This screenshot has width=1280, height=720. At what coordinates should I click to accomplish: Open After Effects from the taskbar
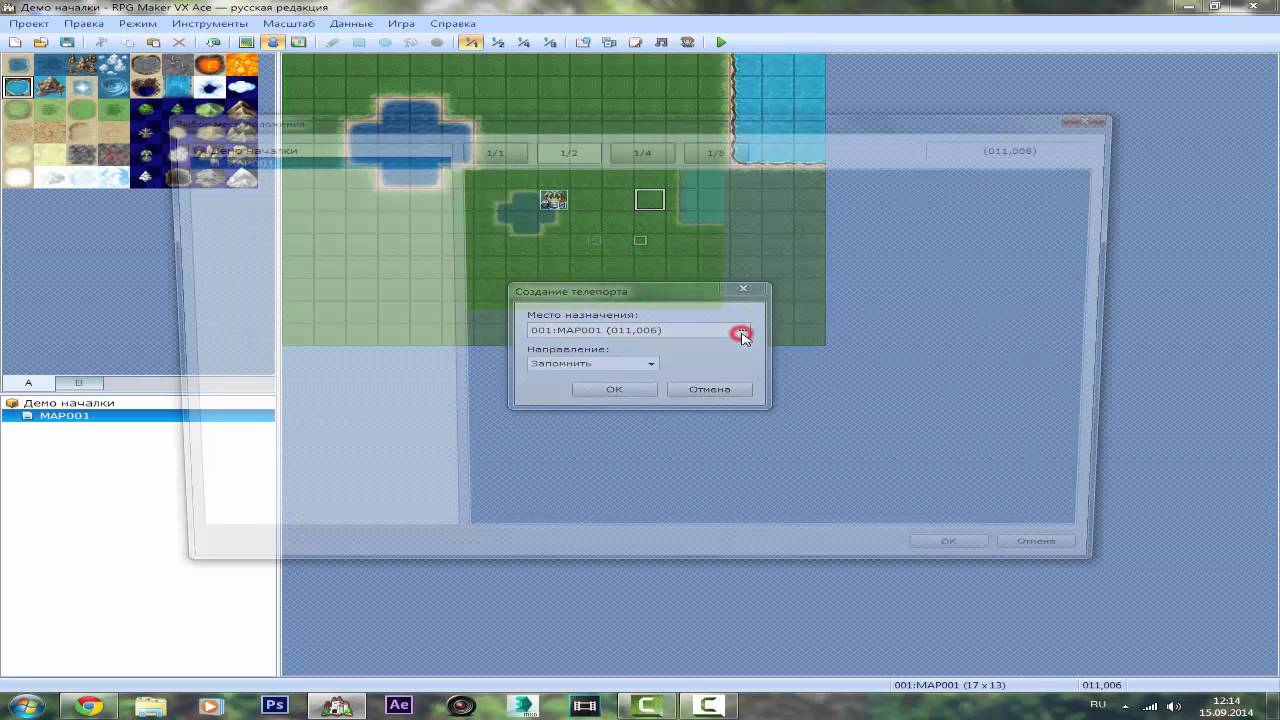click(x=399, y=706)
